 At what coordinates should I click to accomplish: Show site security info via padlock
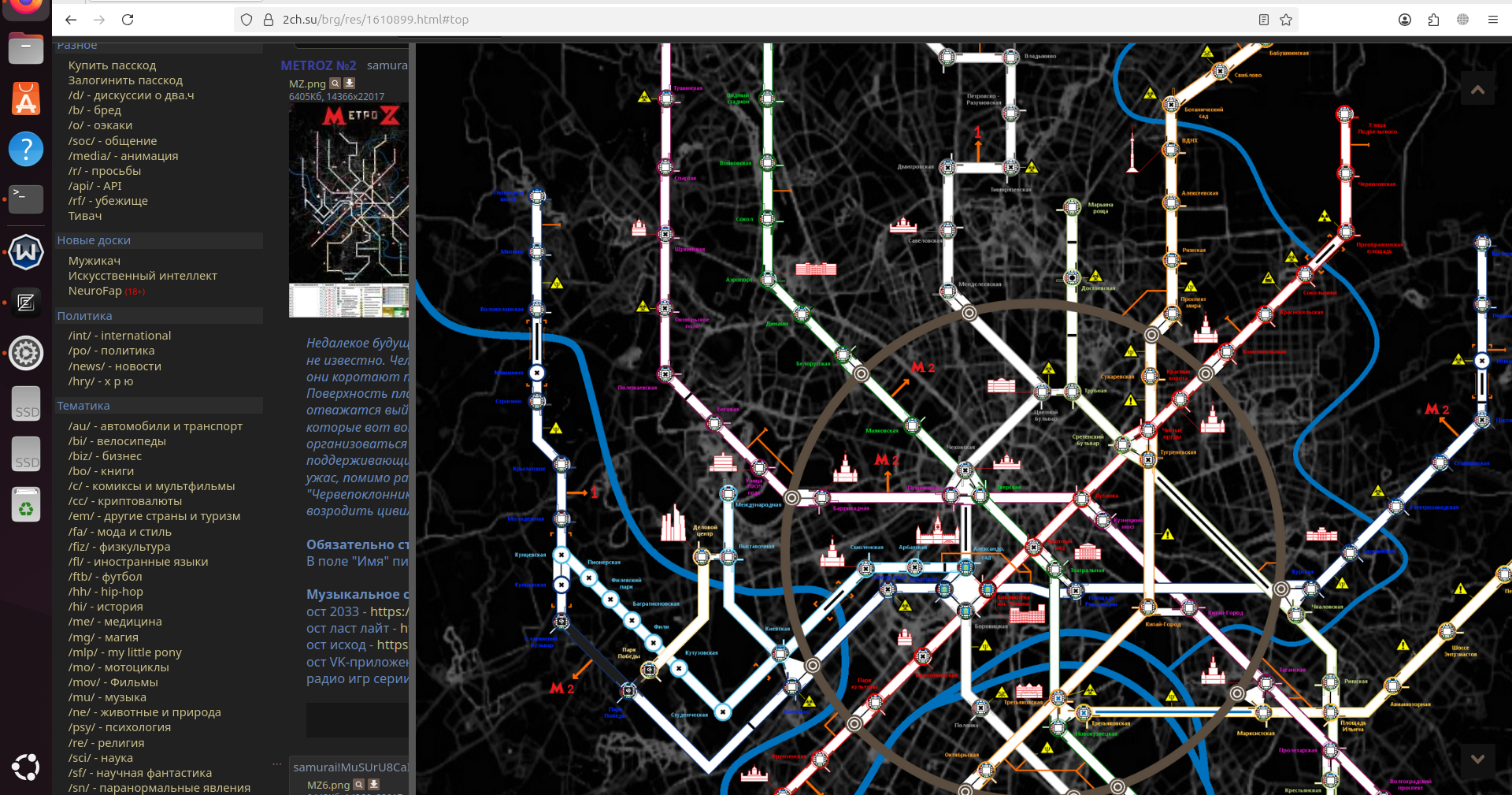(268, 20)
